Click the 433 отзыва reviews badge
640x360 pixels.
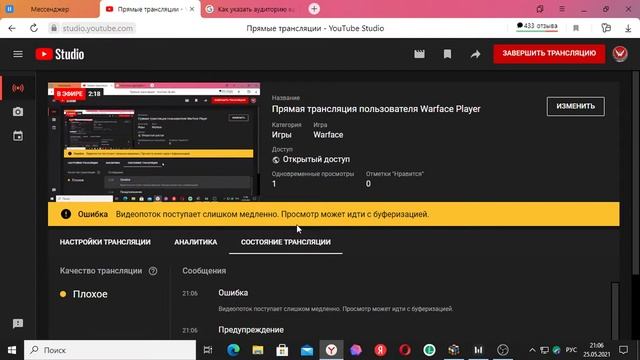pos(537,27)
